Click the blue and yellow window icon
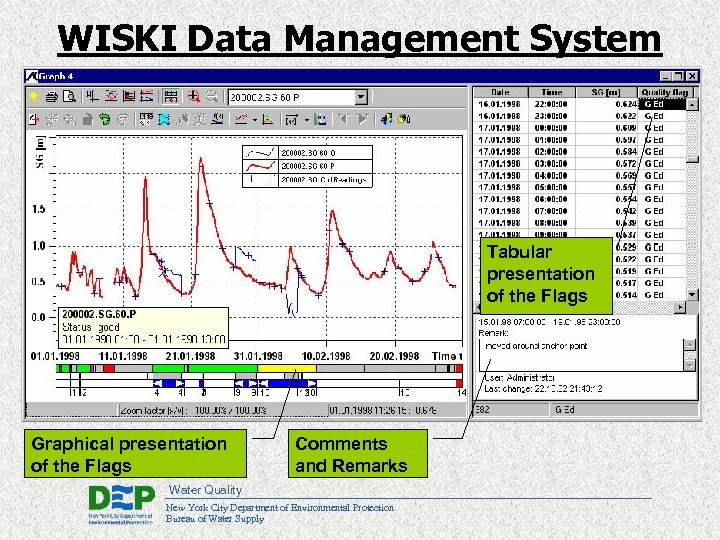 (386, 120)
